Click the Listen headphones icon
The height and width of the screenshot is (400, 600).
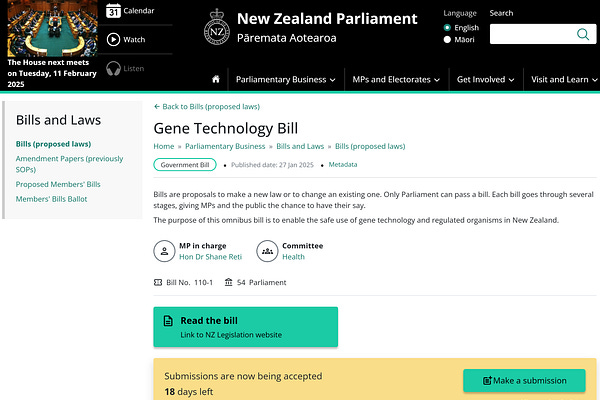pos(113,69)
